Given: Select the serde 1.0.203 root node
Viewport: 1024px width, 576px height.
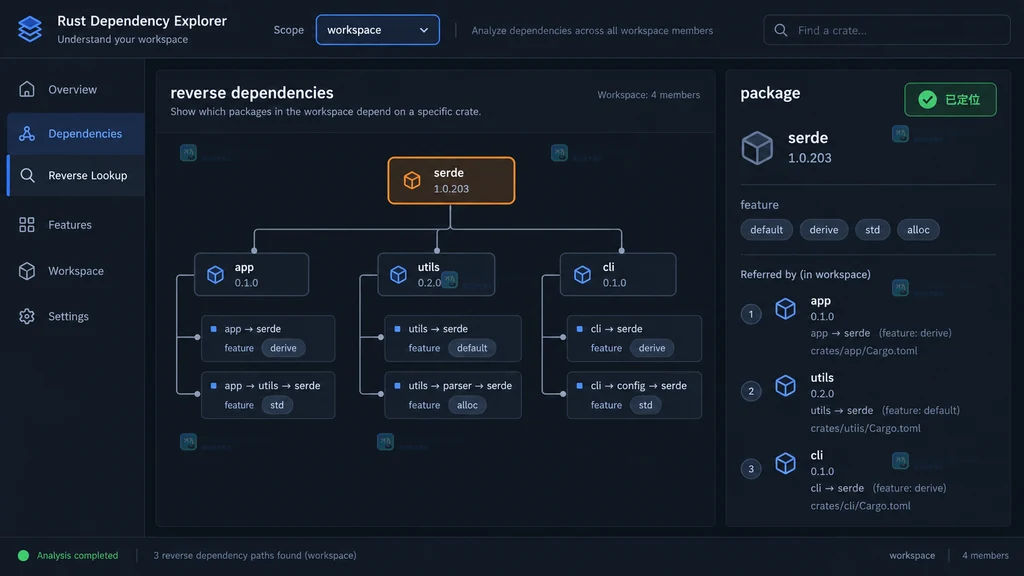Looking at the screenshot, I should [x=451, y=180].
